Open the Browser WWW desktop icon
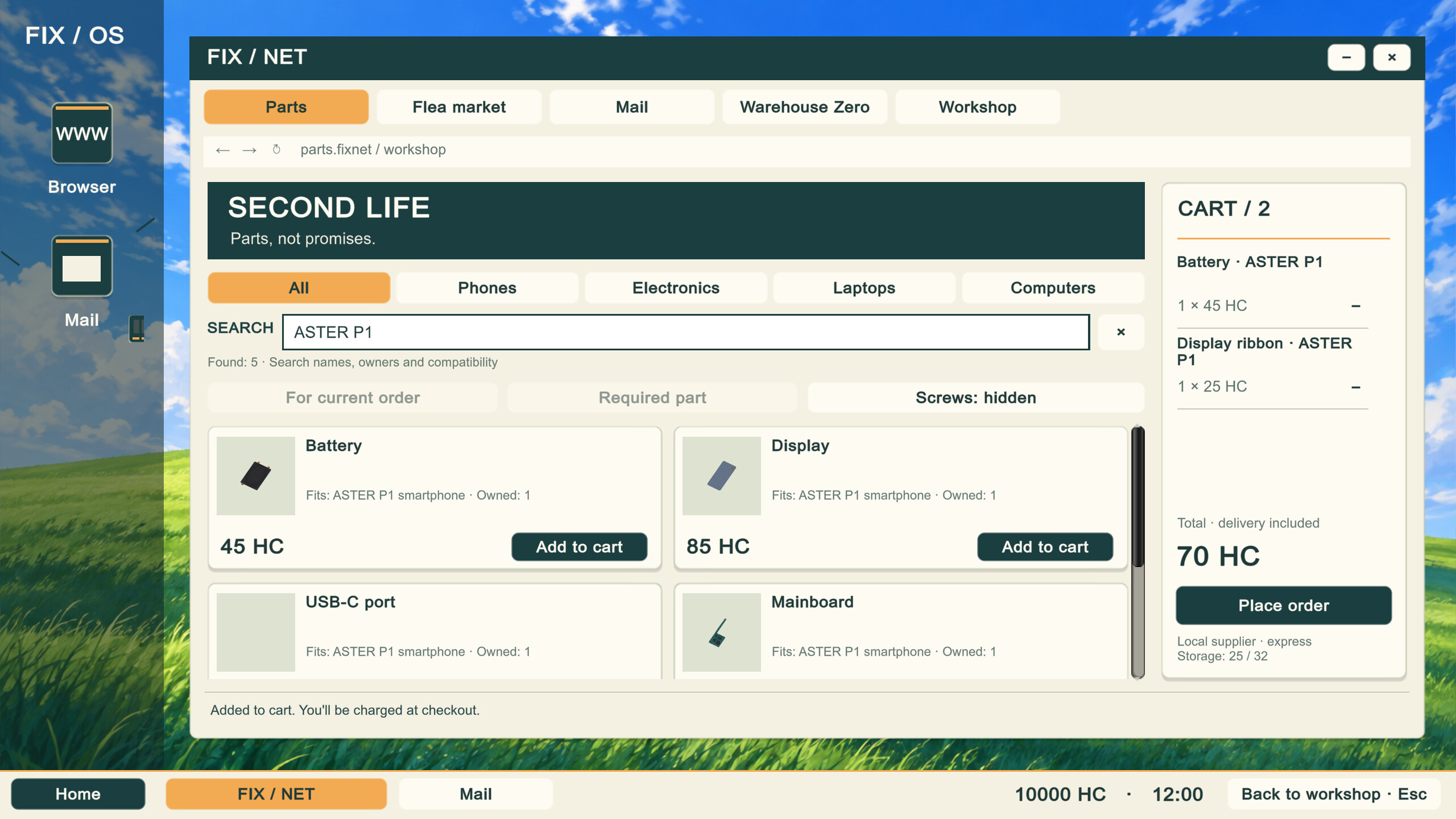 [x=82, y=133]
